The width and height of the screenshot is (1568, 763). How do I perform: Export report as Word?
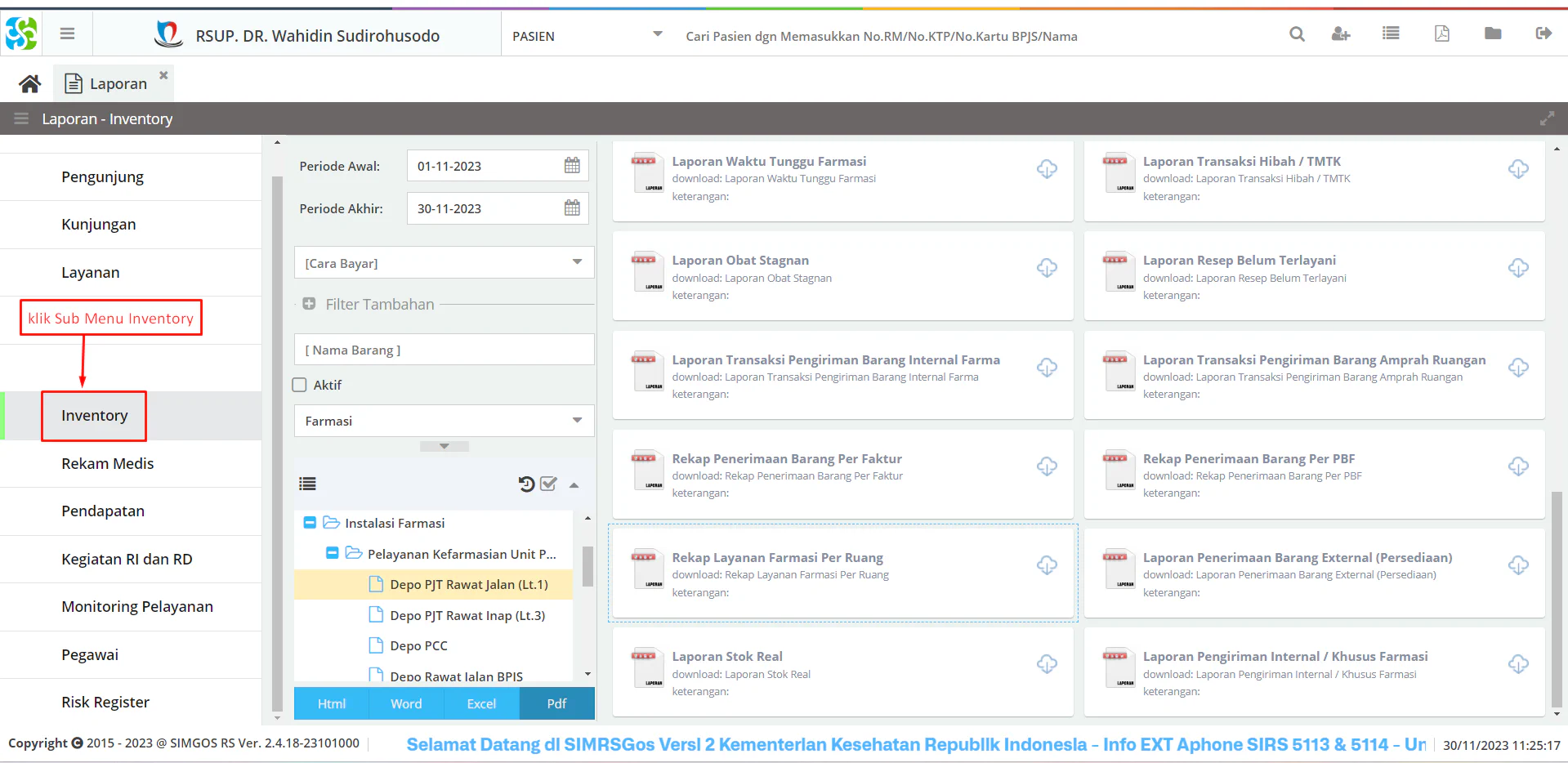tap(406, 703)
